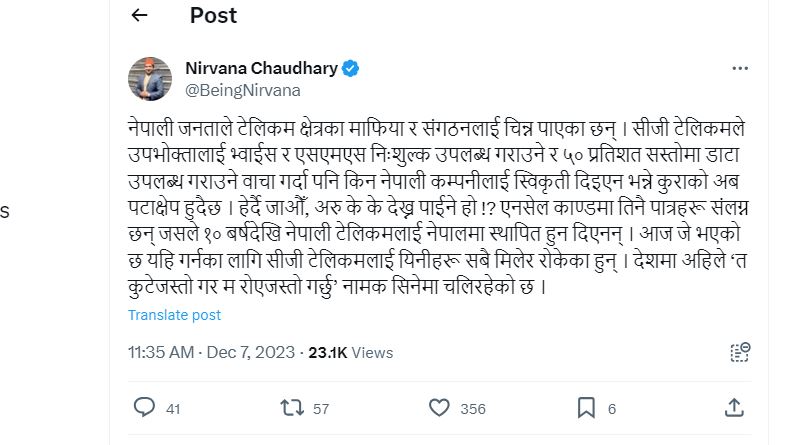Share the post via upload arrow icon
799x445 pixels.
[734, 407]
